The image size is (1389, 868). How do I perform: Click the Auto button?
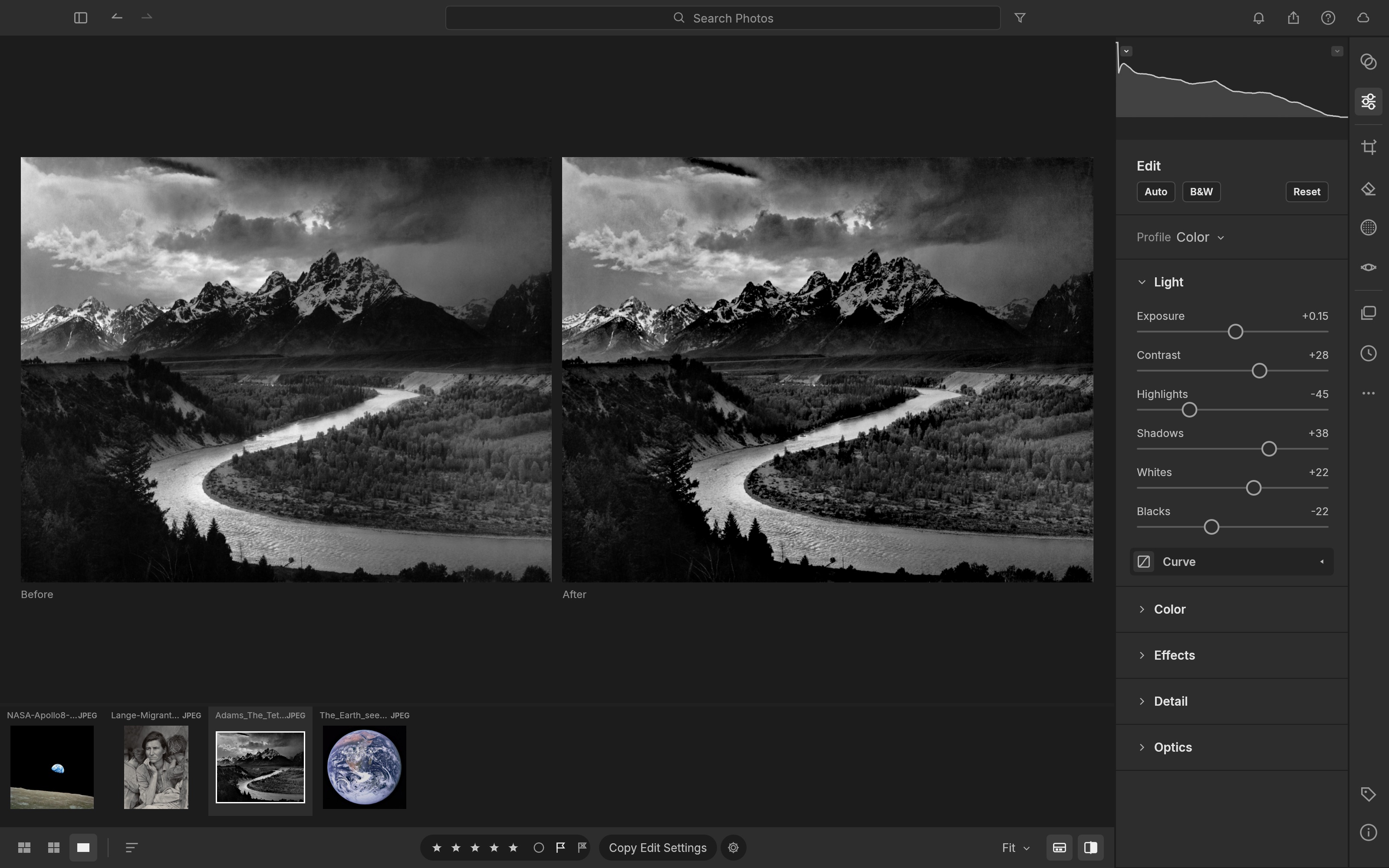1155,192
